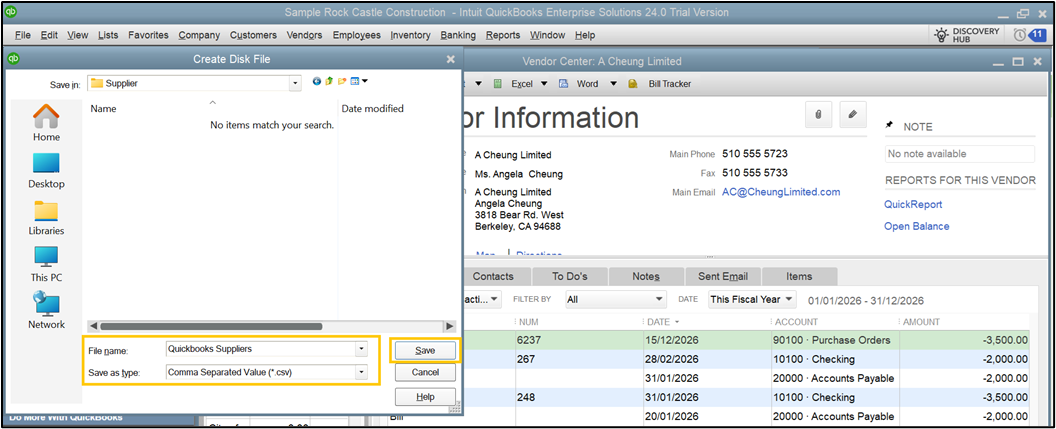This screenshot has width=1056, height=429.
Task: Go up one folder level
Action: pos(329,81)
